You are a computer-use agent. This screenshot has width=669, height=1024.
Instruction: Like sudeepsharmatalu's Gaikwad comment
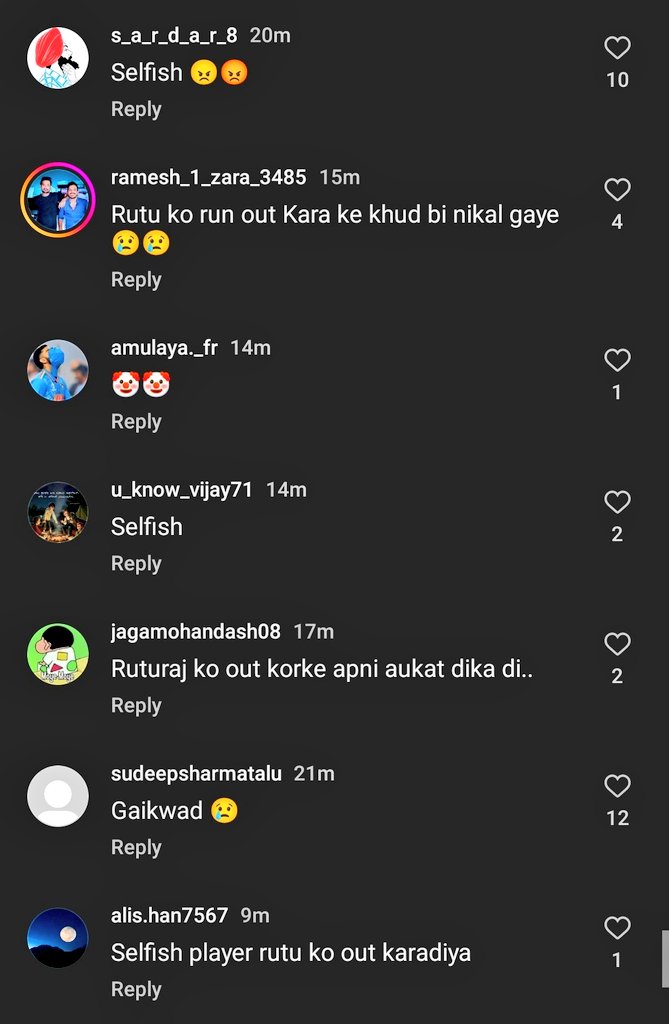tap(617, 786)
